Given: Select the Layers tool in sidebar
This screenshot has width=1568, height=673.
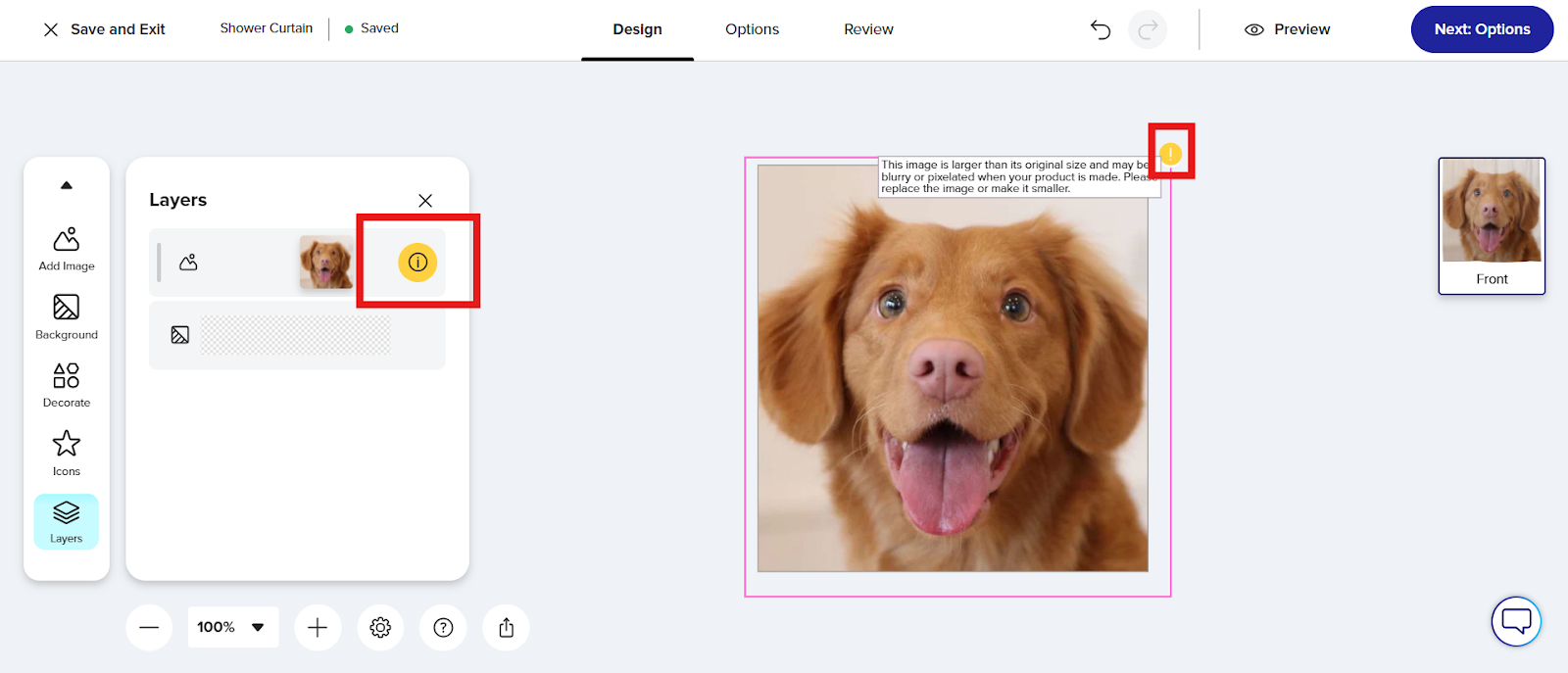Looking at the screenshot, I should coord(67,521).
